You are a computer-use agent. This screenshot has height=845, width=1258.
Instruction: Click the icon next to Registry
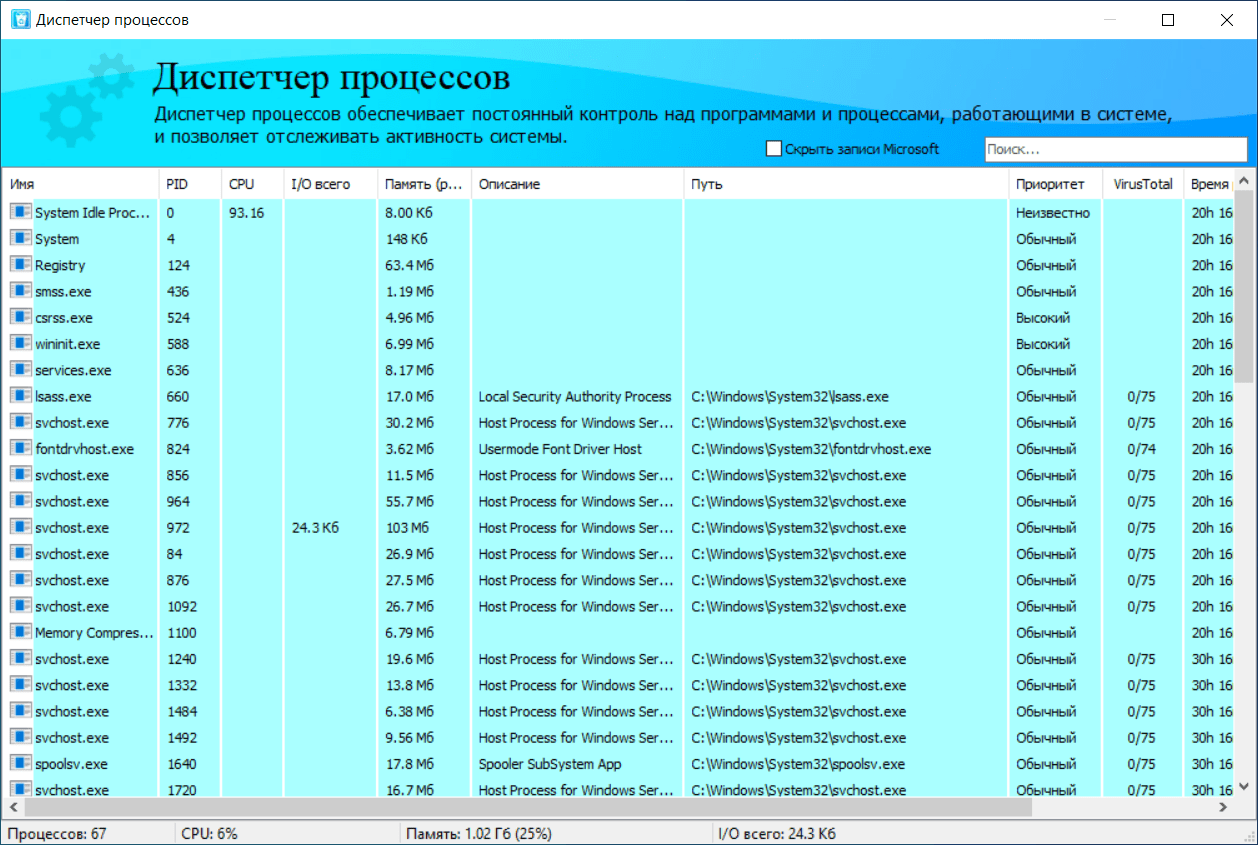coord(21,265)
